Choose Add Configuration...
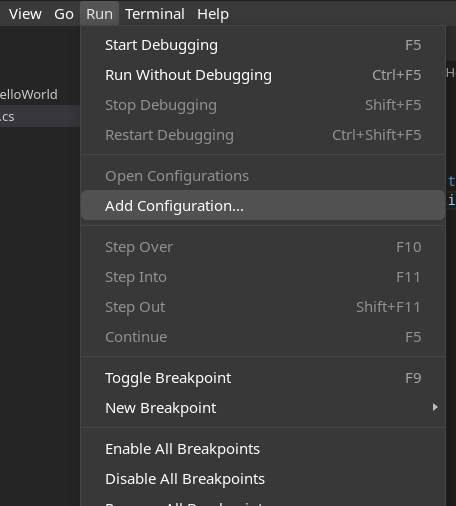 [263, 205]
